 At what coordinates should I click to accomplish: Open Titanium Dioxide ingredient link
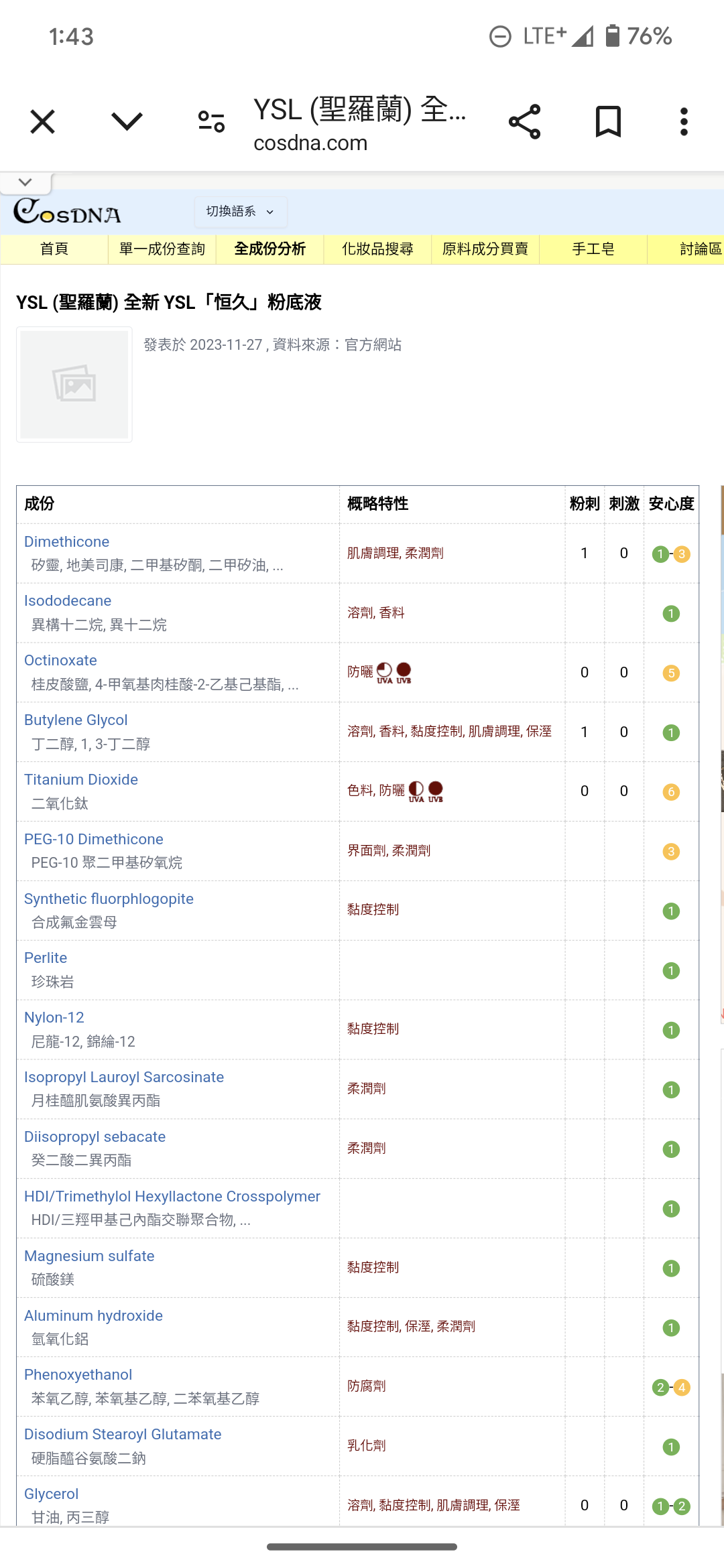(81, 780)
